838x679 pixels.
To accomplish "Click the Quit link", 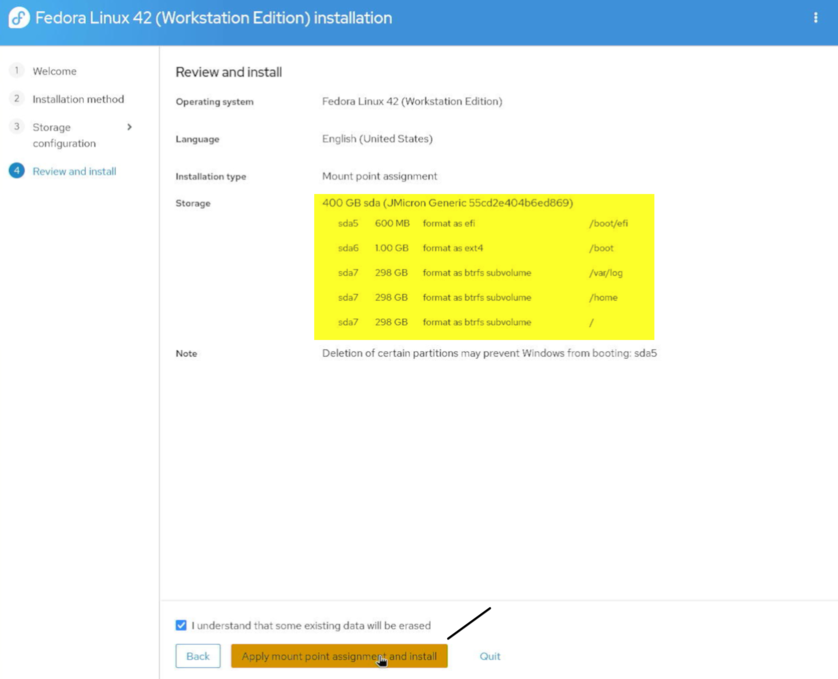I will pyautogui.click(x=490, y=656).
